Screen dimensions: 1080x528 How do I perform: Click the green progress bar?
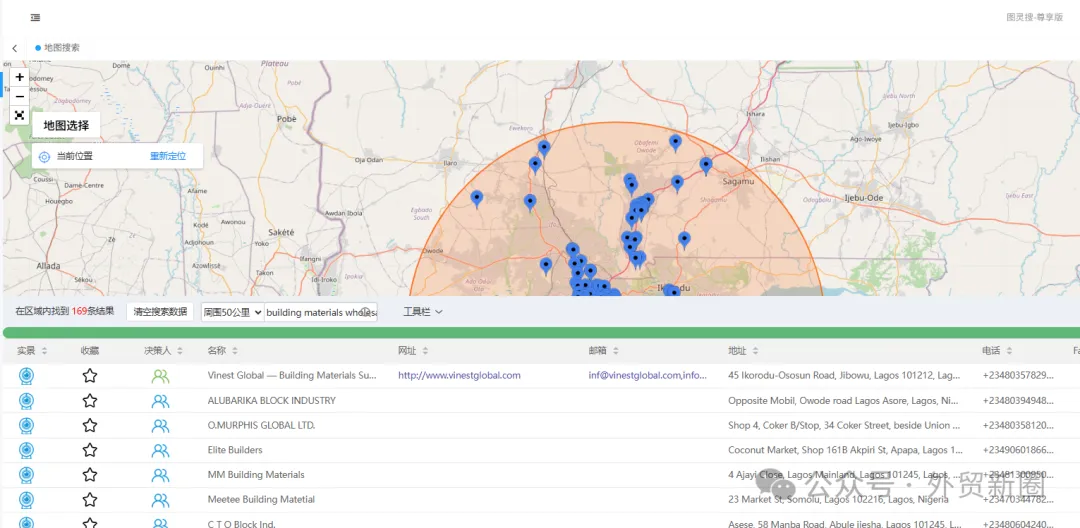click(x=540, y=332)
